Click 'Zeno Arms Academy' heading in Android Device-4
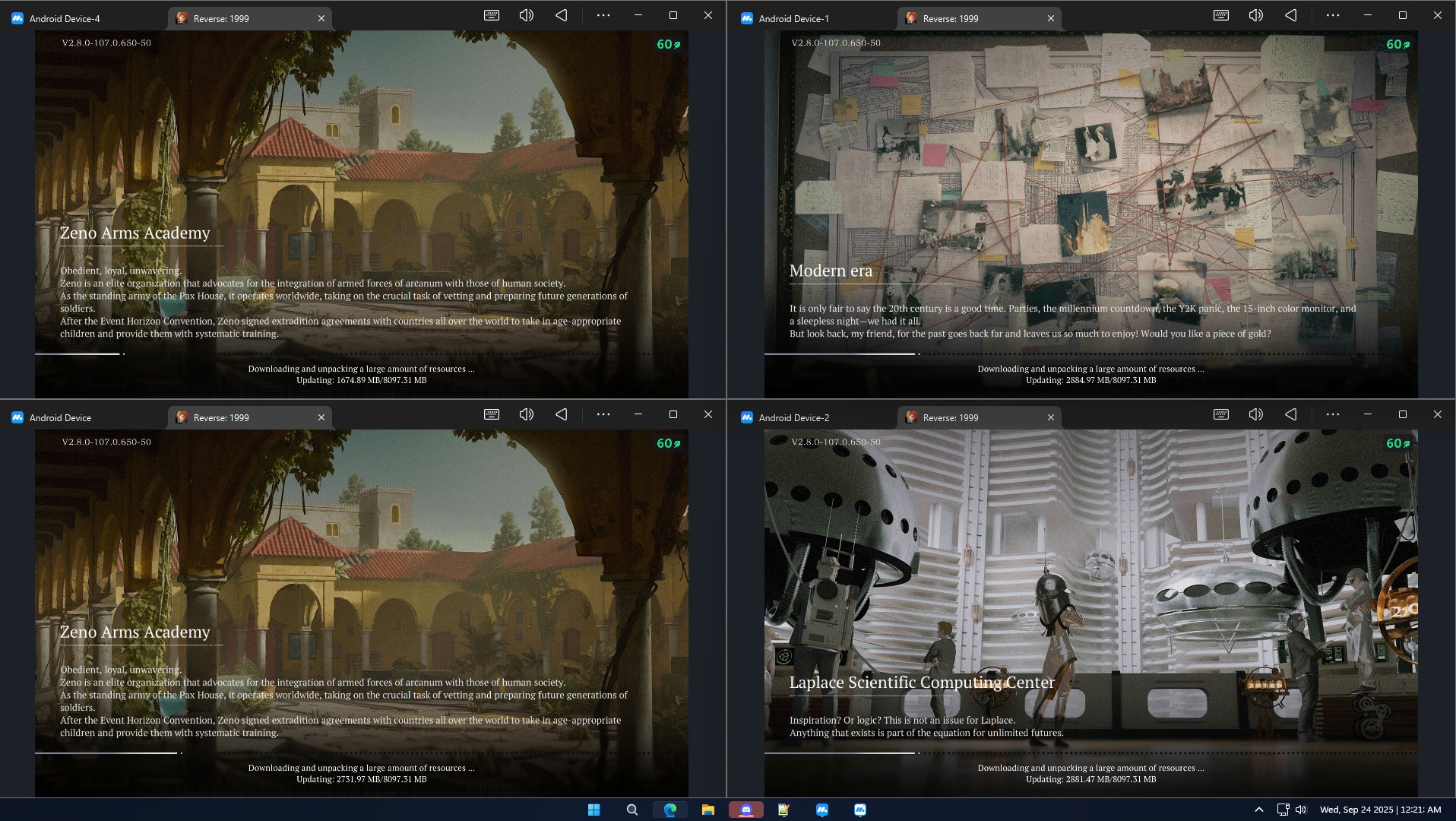Viewport: 1456px width, 821px height. click(135, 233)
